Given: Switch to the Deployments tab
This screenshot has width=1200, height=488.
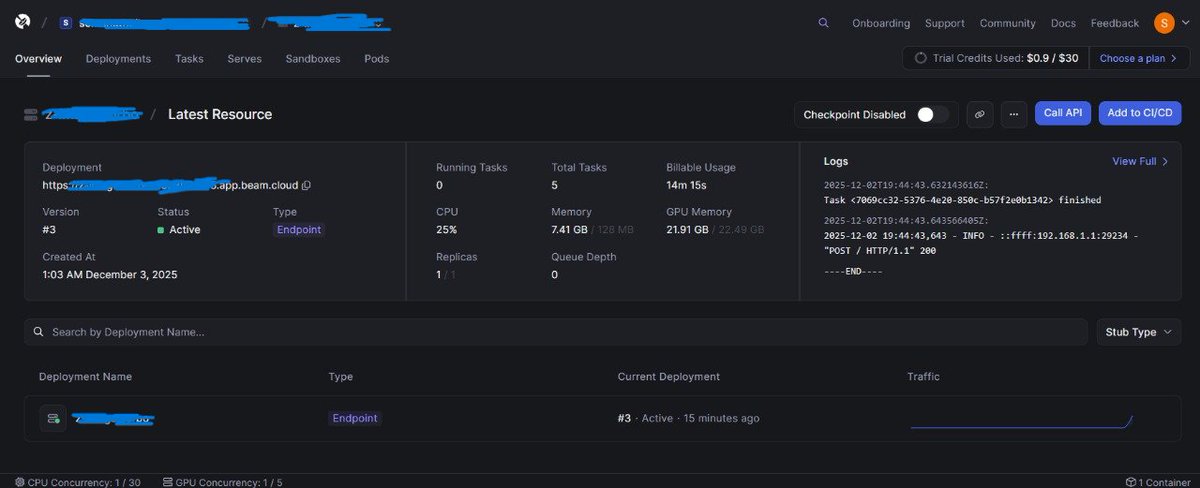Looking at the screenshot, I should (118, 59).
